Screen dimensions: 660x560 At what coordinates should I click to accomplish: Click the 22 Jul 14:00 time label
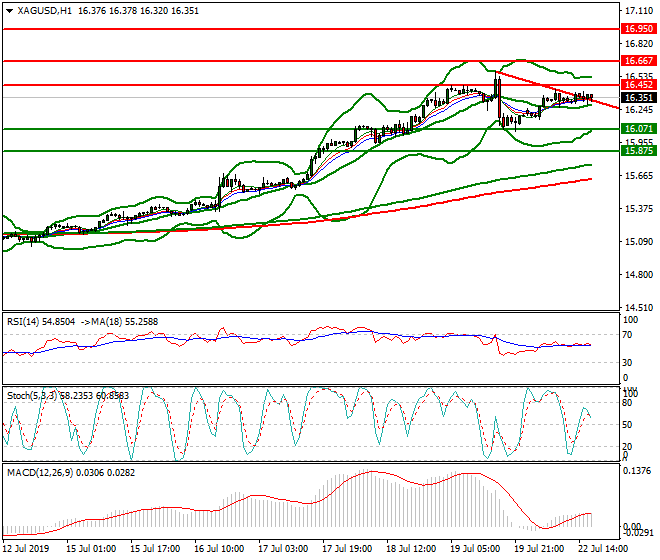point(603,549)
